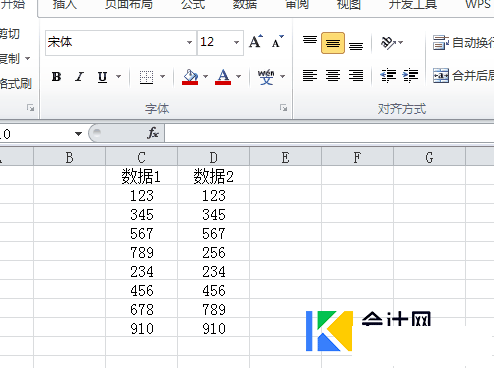Open the 公式 ribbon tab
The height and width of the screenshot is (368, 494).
coord(193,5)
